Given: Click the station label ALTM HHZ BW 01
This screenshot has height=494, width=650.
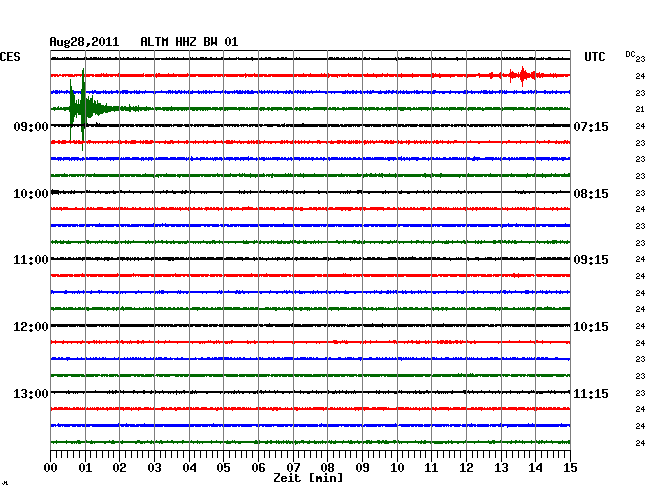Looking at the screenshot, I should [x=189, y=42].
